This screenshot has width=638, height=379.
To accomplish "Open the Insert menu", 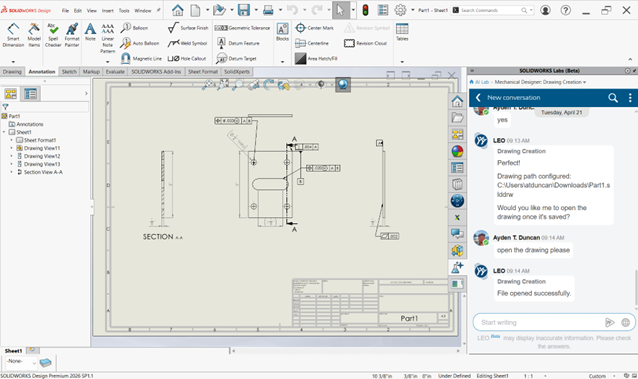I will point(108,11).
